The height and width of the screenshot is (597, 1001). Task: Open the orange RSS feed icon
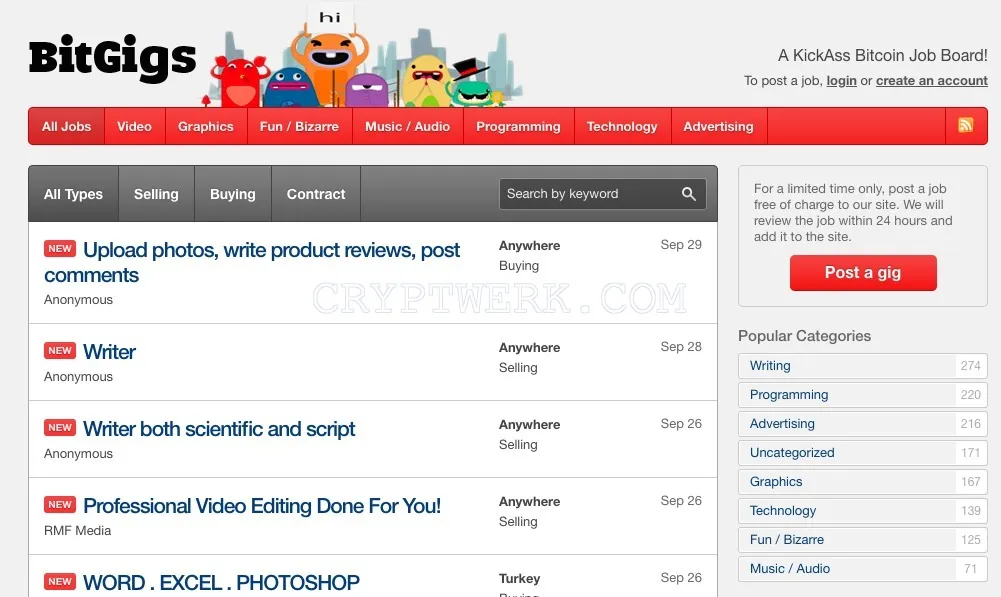coord(966,126)
